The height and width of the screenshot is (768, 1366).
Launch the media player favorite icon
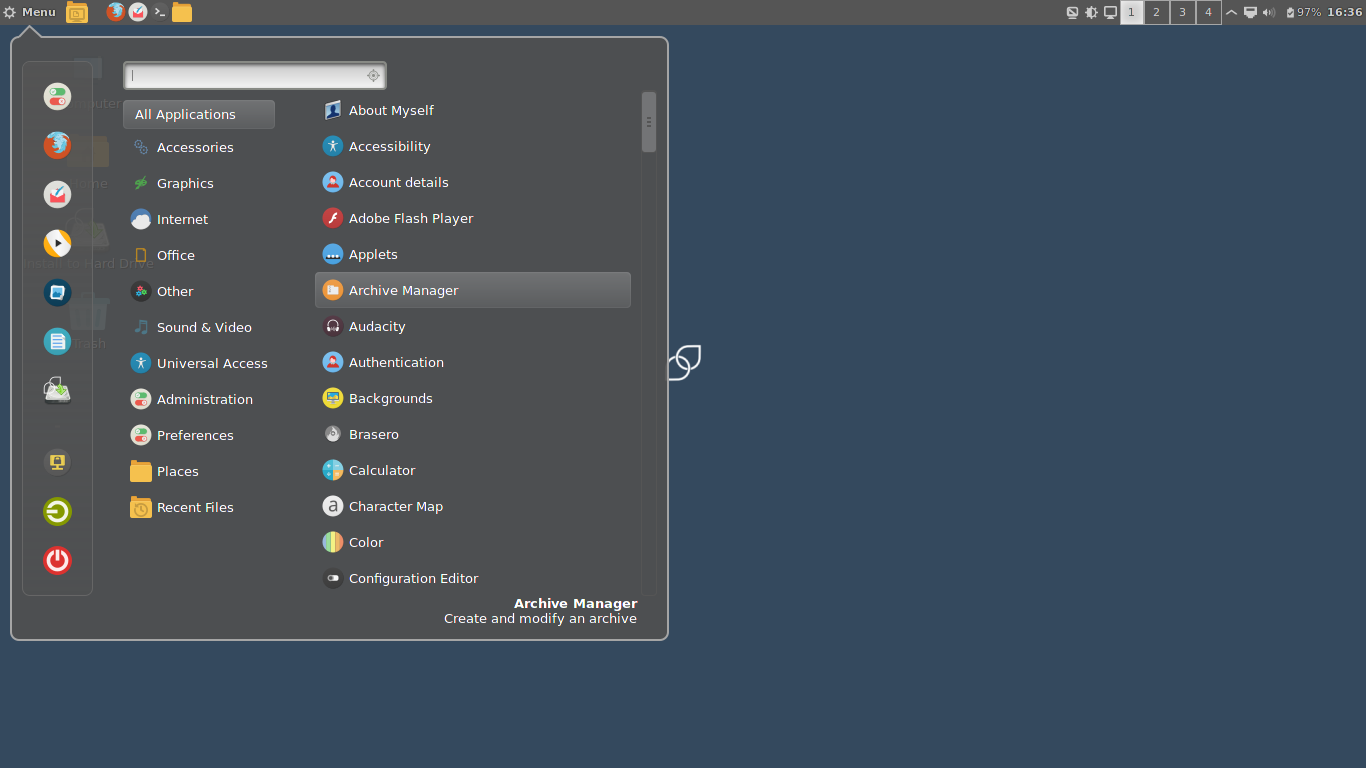point(57,244)
